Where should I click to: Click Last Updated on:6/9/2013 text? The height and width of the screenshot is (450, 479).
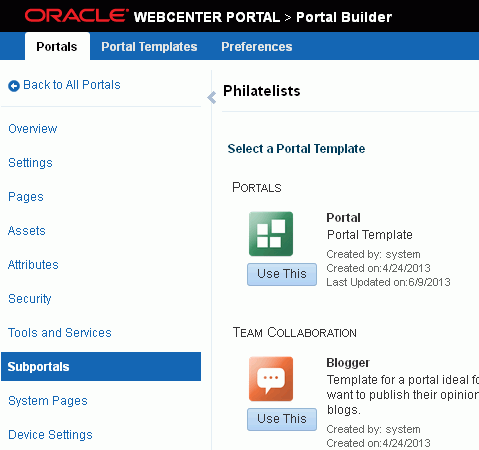point(388,282)
